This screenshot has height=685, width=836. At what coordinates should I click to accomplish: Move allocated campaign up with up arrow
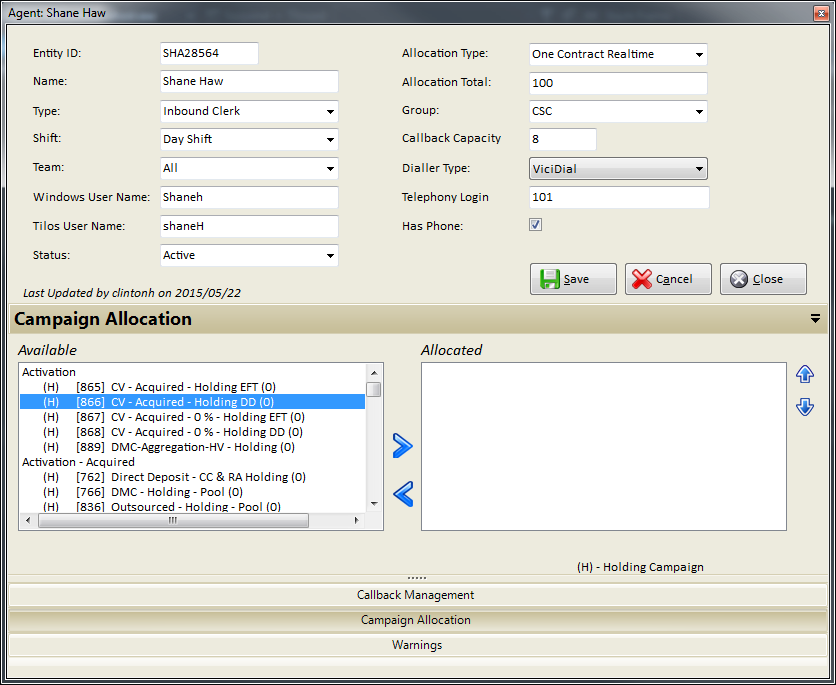[x=805, y=374]
